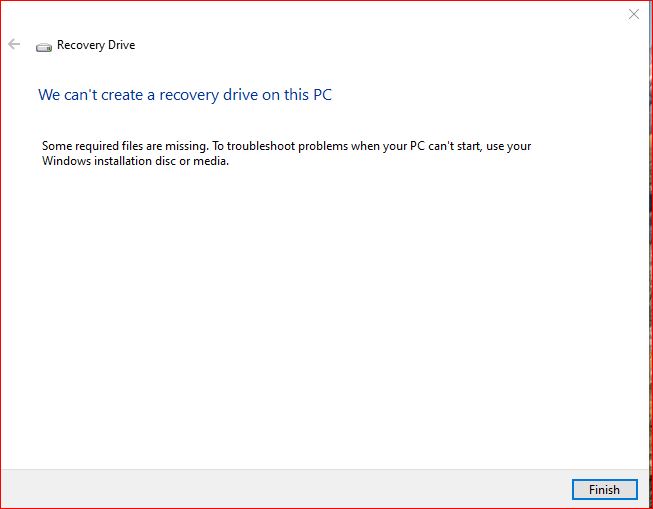Click "when your PC can't start" phrase

392,146
